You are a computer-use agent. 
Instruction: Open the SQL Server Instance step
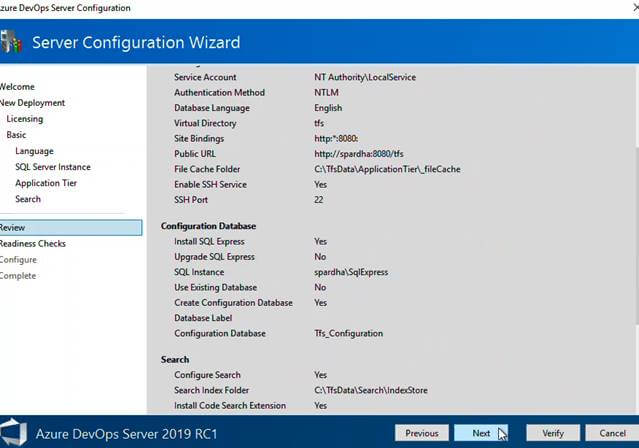tap(53, 167)
